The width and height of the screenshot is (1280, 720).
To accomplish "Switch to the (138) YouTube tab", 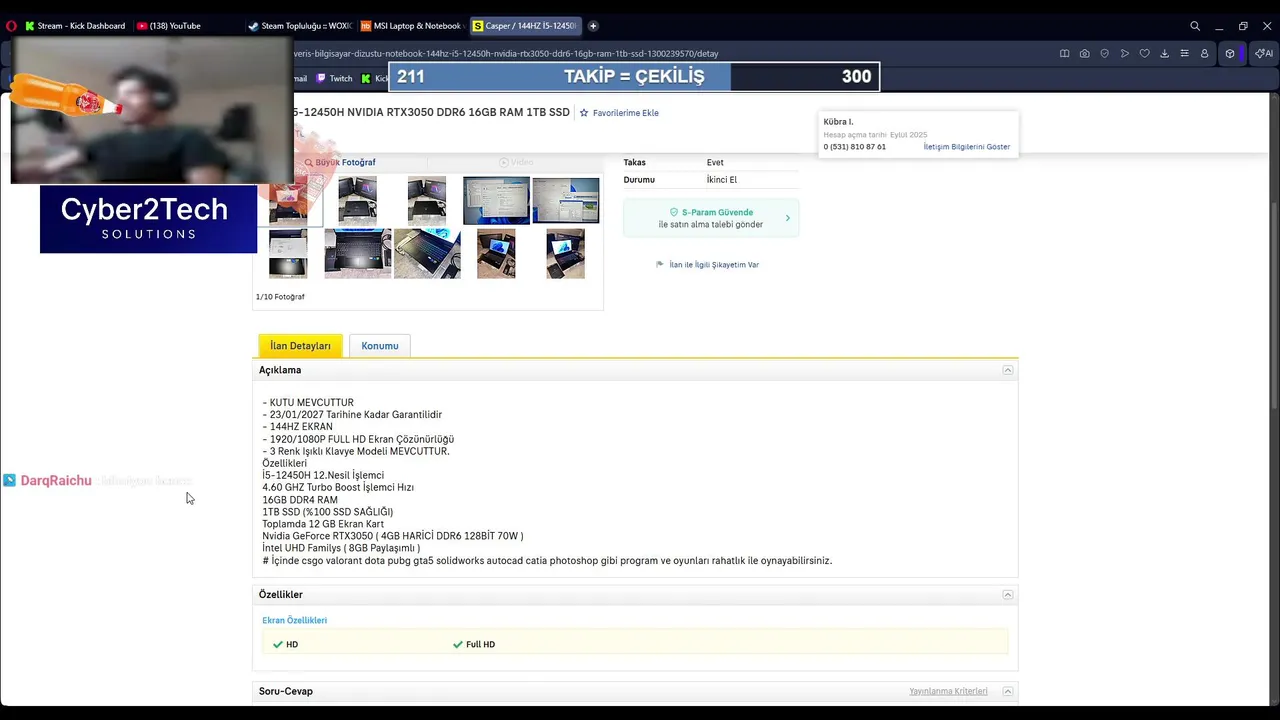I will (175, 26).
